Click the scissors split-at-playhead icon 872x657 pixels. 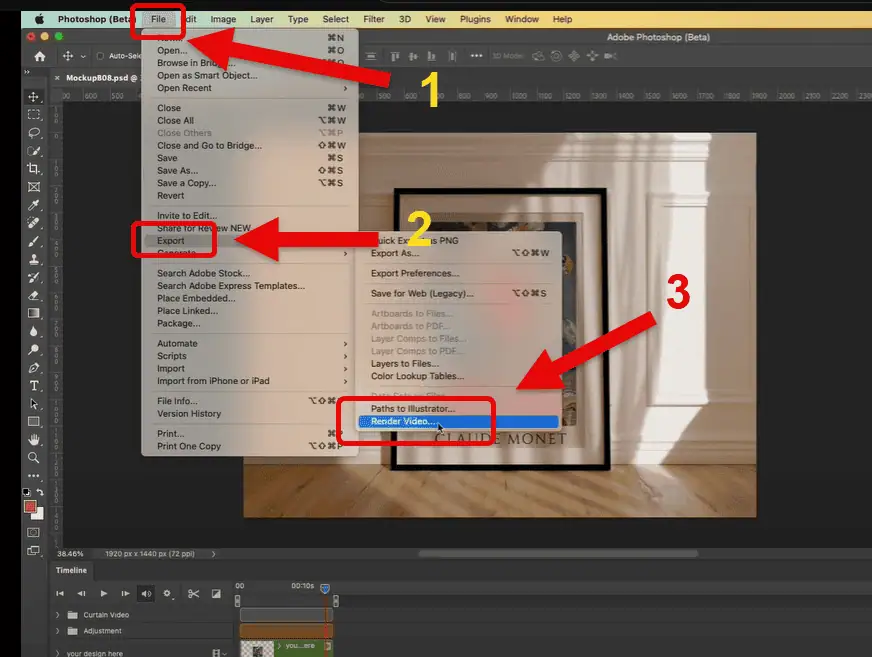coord(194,593)
